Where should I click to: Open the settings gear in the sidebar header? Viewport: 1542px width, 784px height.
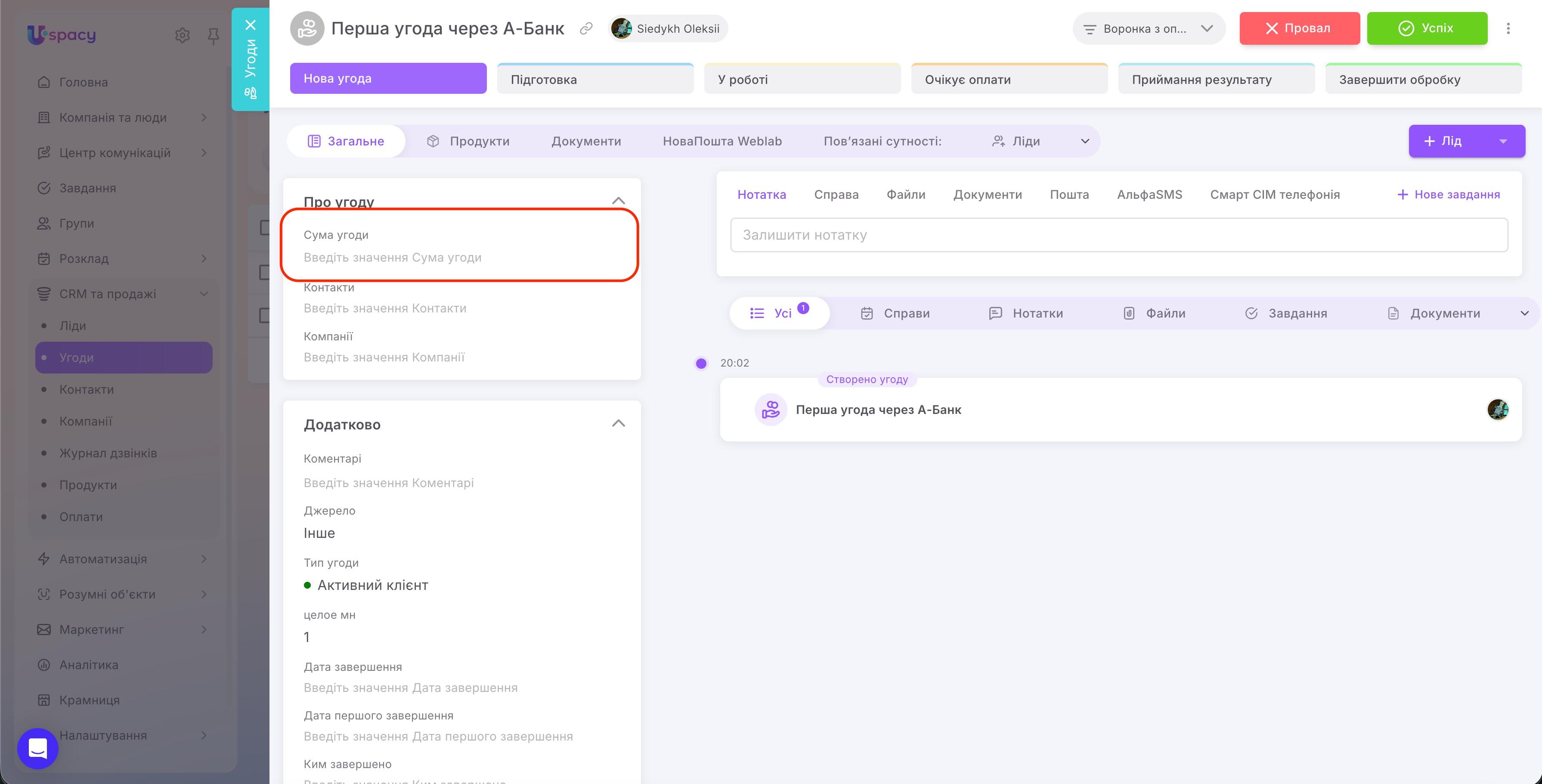[x=182, y=36]
